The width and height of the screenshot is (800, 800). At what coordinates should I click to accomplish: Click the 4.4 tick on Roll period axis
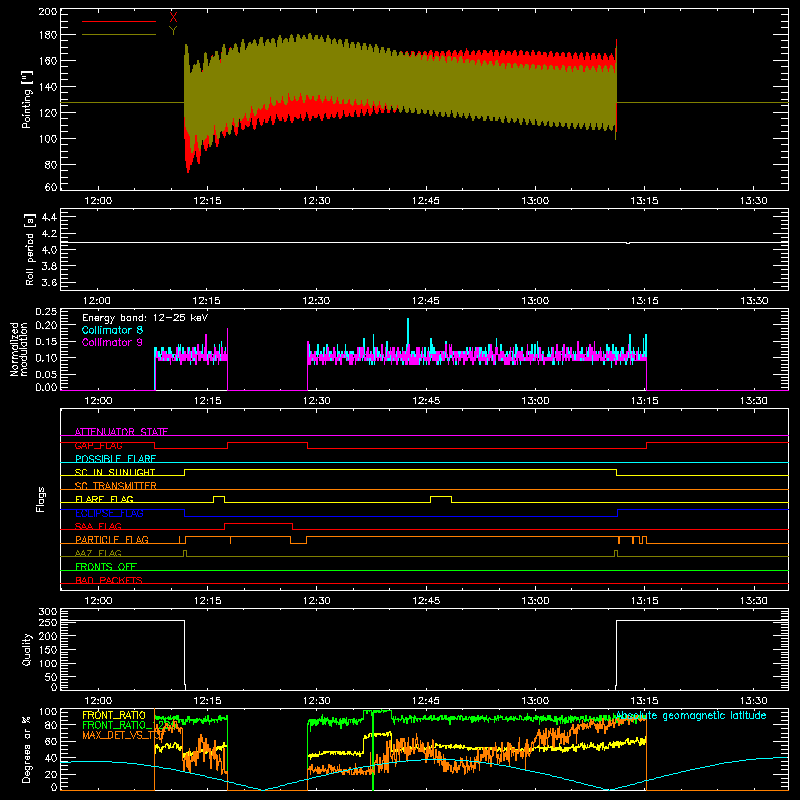point(49,217)
